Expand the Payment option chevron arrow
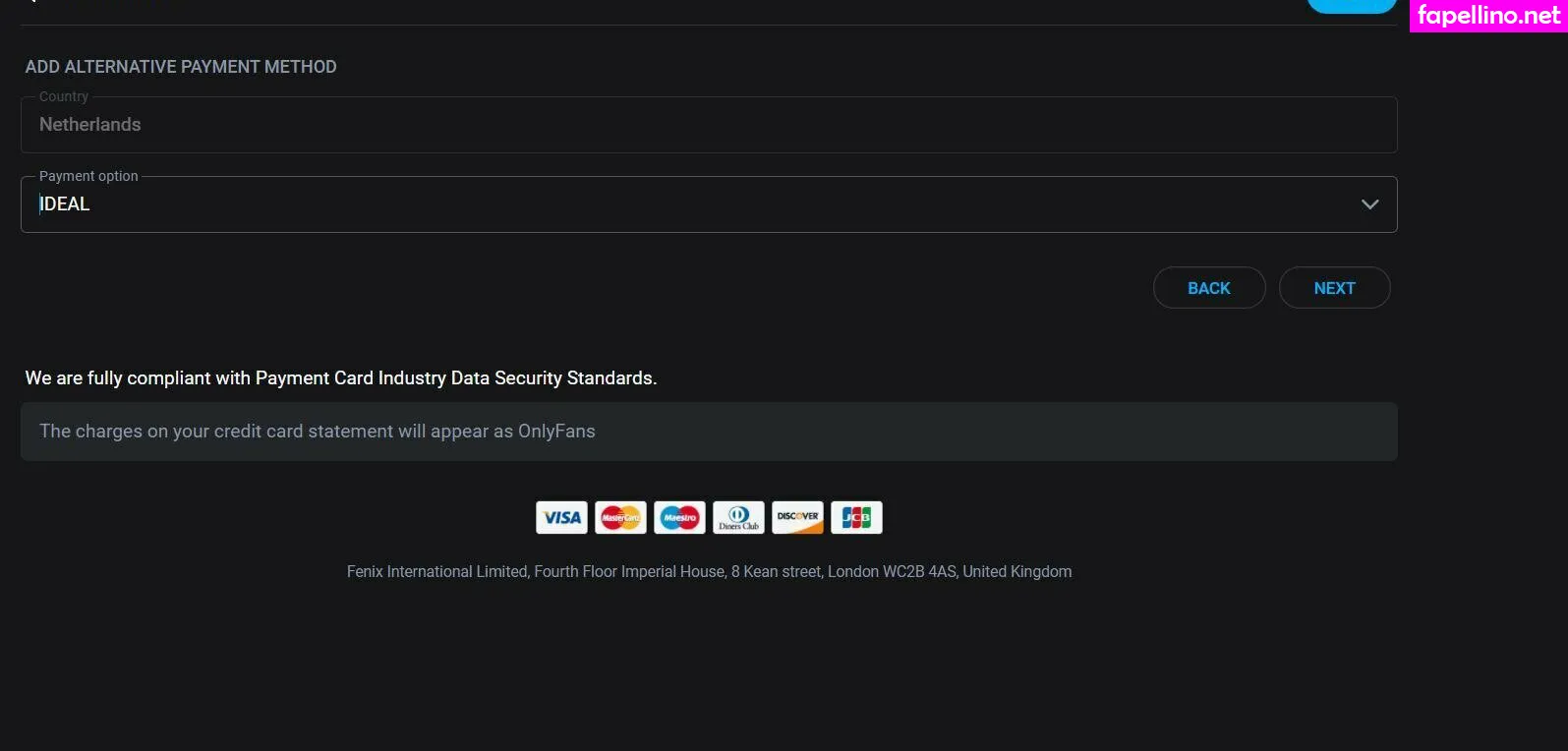The height and width of the screenshot is (751, 1568). pos(1369,204)
